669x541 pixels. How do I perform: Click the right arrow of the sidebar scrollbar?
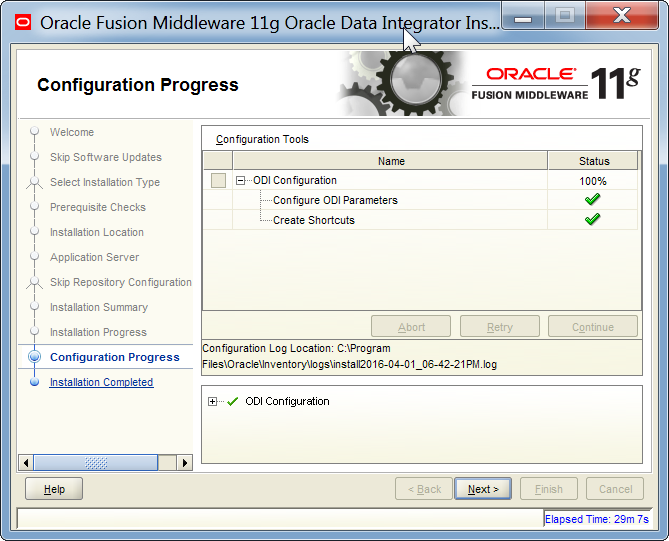click(x=184, y=462)
